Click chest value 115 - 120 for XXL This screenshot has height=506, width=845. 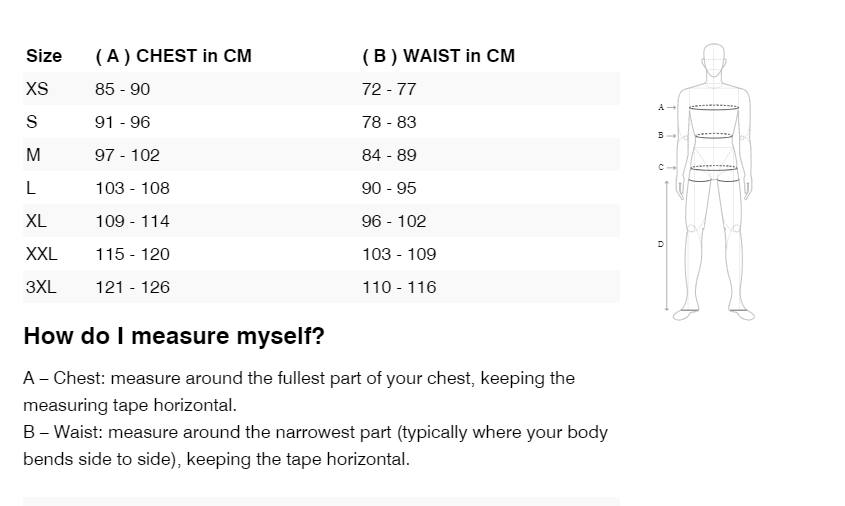click(132, 254)
